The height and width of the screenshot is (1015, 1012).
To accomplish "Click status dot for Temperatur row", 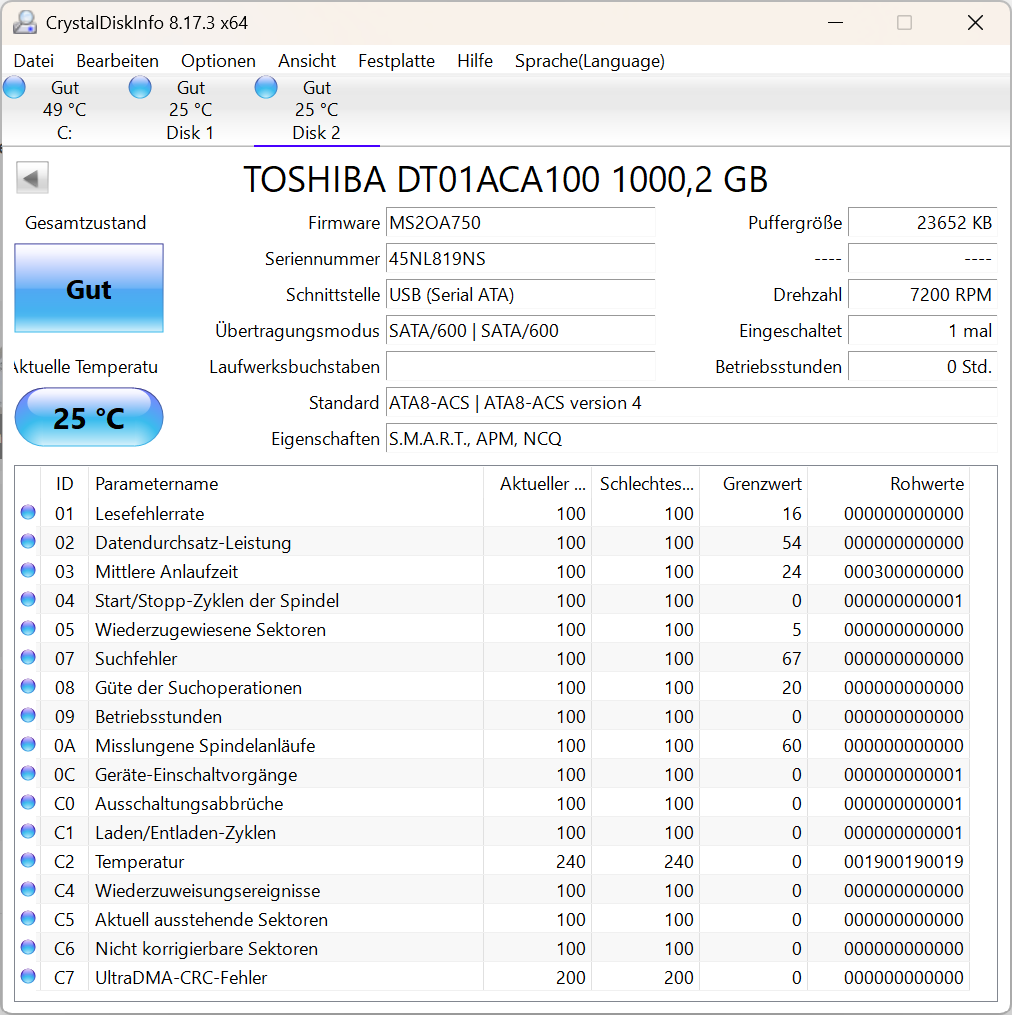I will point(28,861).
